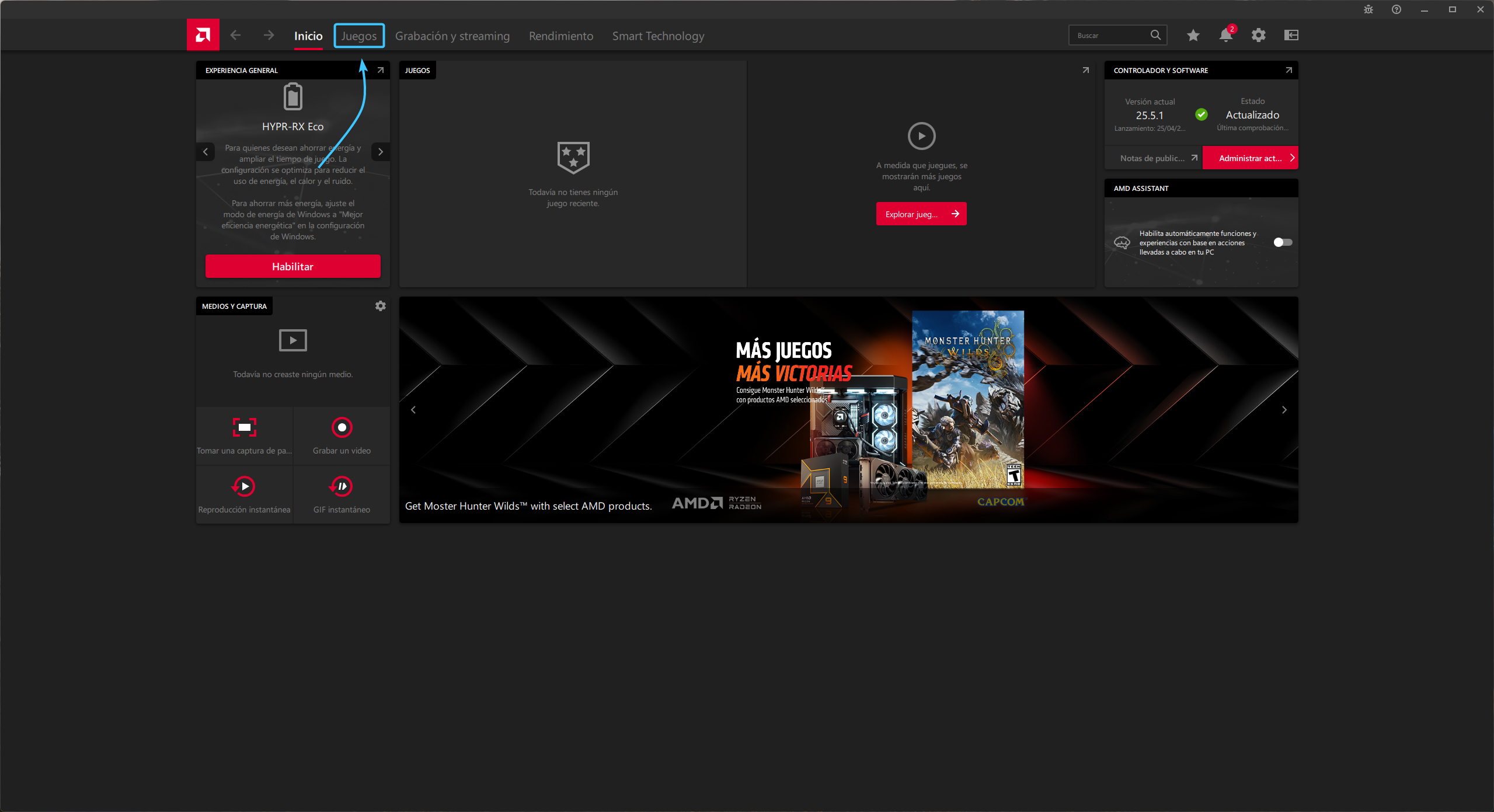The width and height of the screenshot is (1494, 812).
Task: Go to previous banner slide
Action: point(413,410)
